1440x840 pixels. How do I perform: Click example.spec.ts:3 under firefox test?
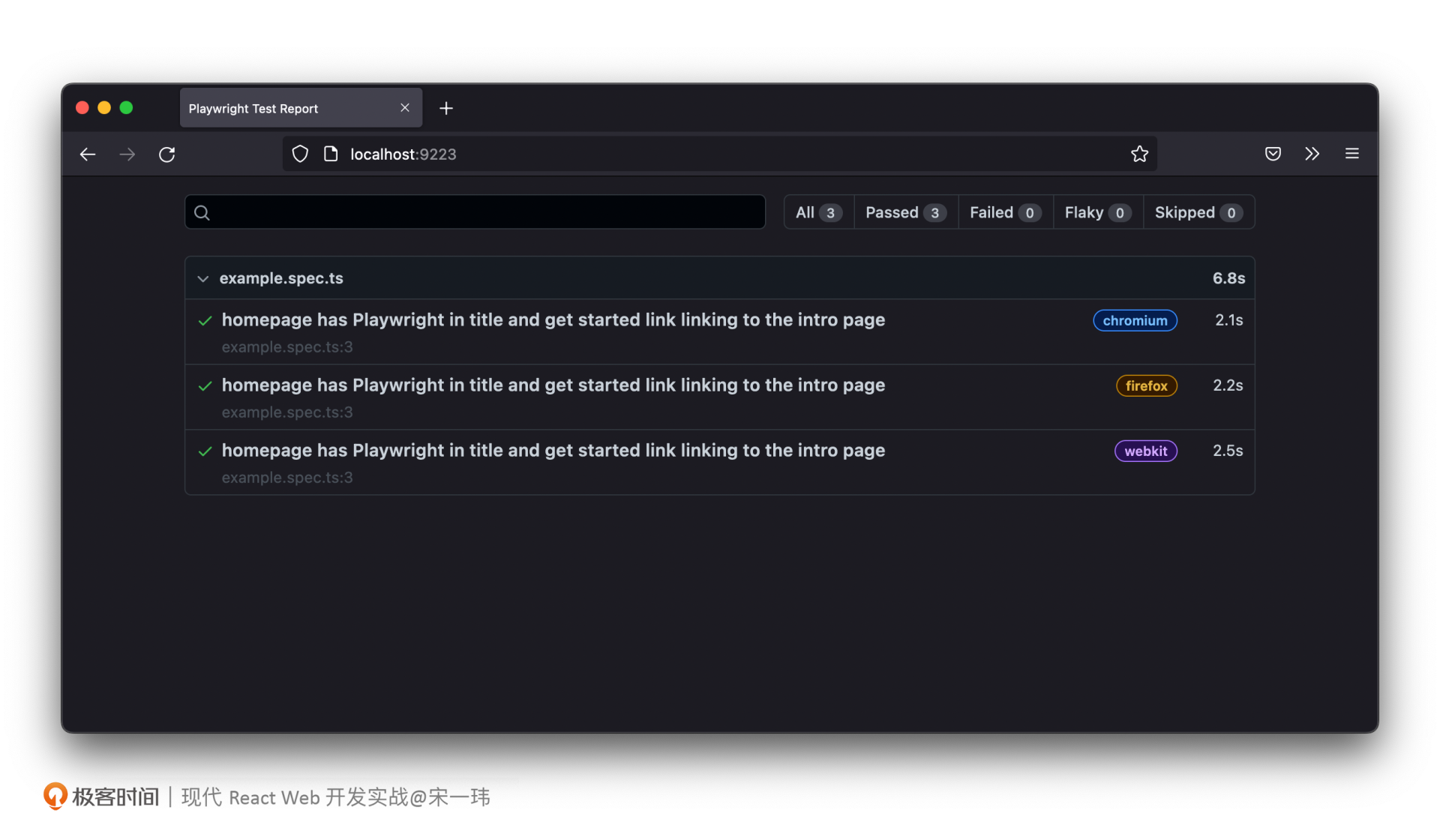287,412
